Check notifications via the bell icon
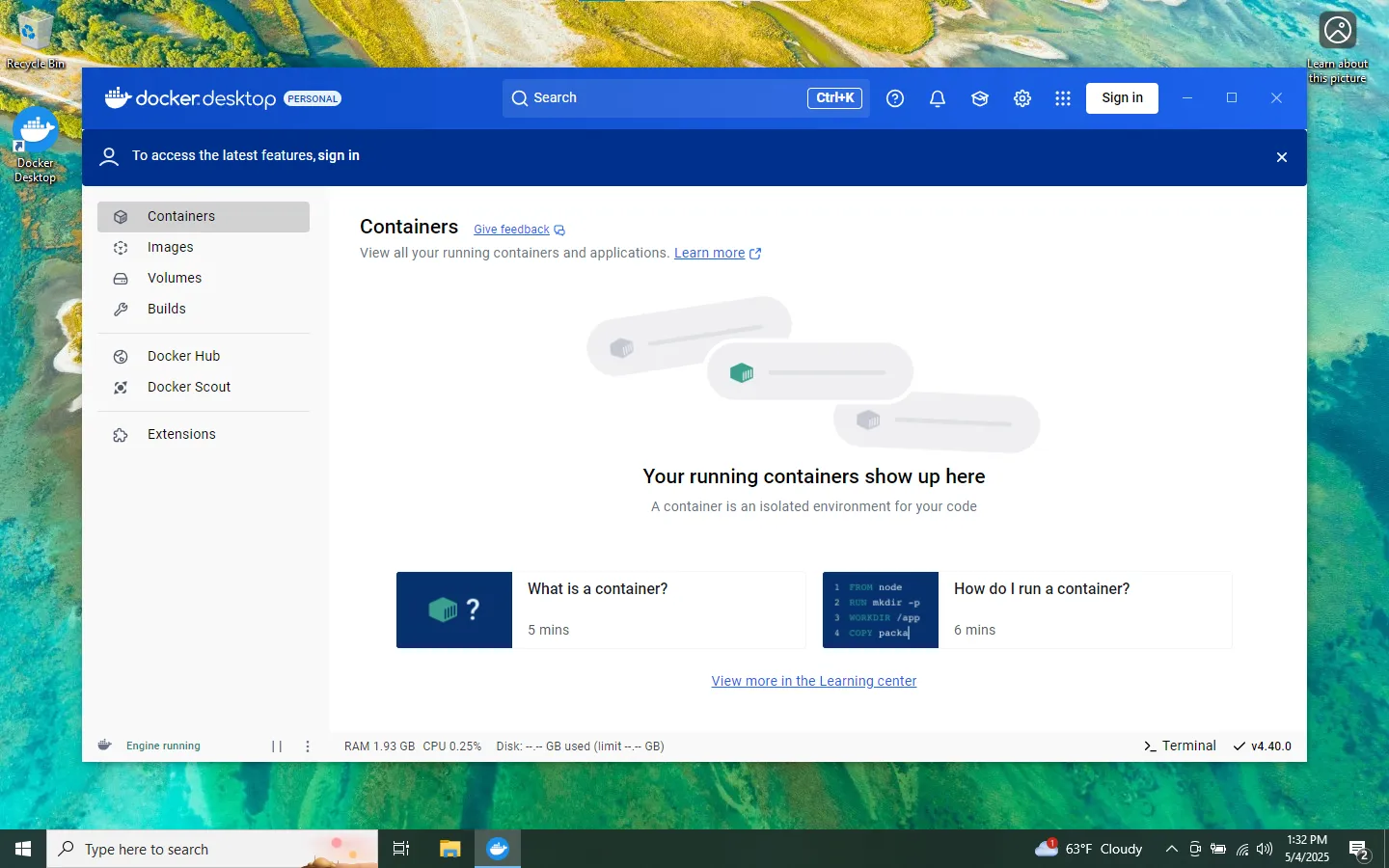The image size is (1389, 868). coord(937,97)
